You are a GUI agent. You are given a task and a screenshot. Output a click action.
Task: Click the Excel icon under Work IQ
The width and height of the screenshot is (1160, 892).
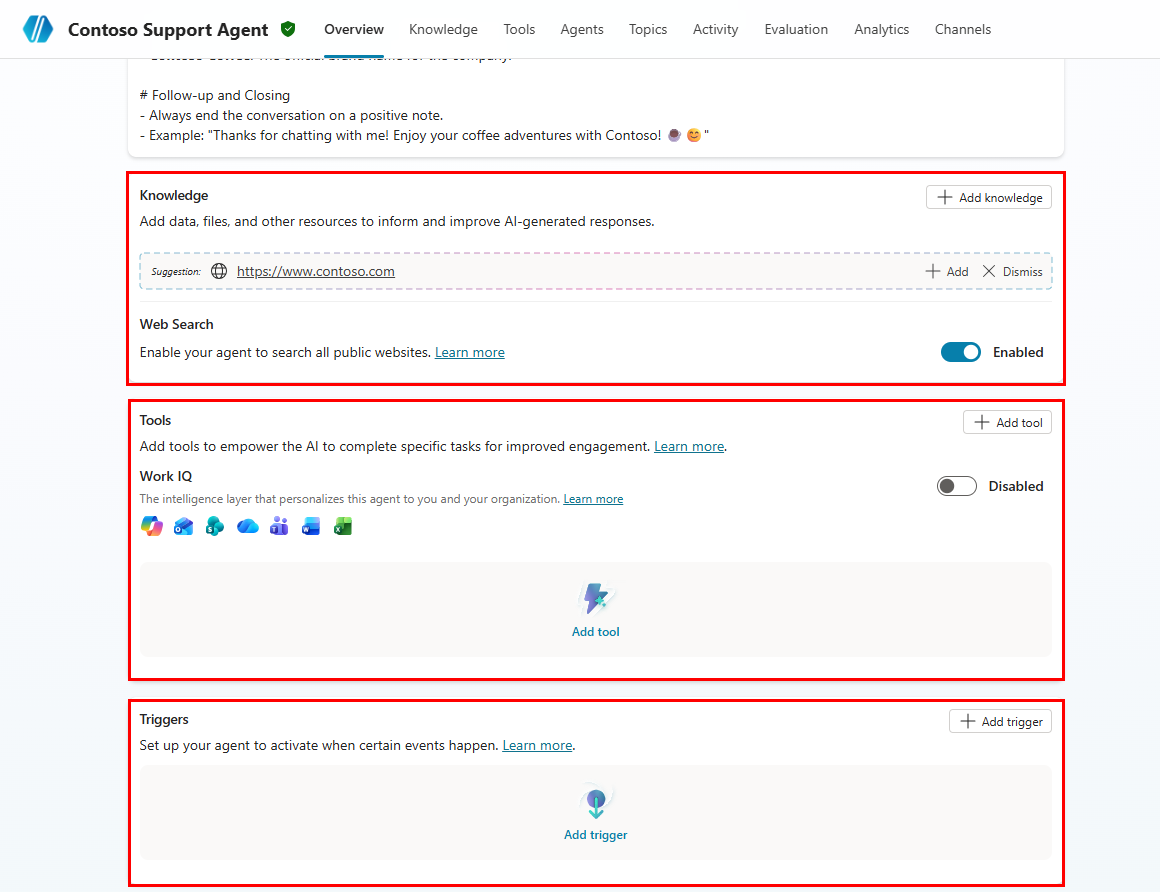(x=343, y=526)
